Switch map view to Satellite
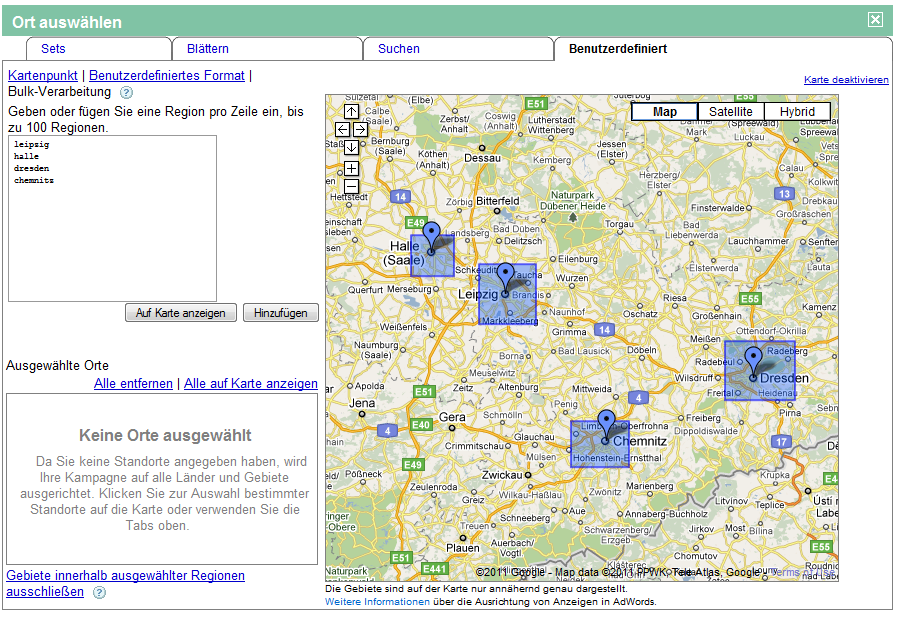The width and height of the screenshot is (897, 621). point(731,112)
